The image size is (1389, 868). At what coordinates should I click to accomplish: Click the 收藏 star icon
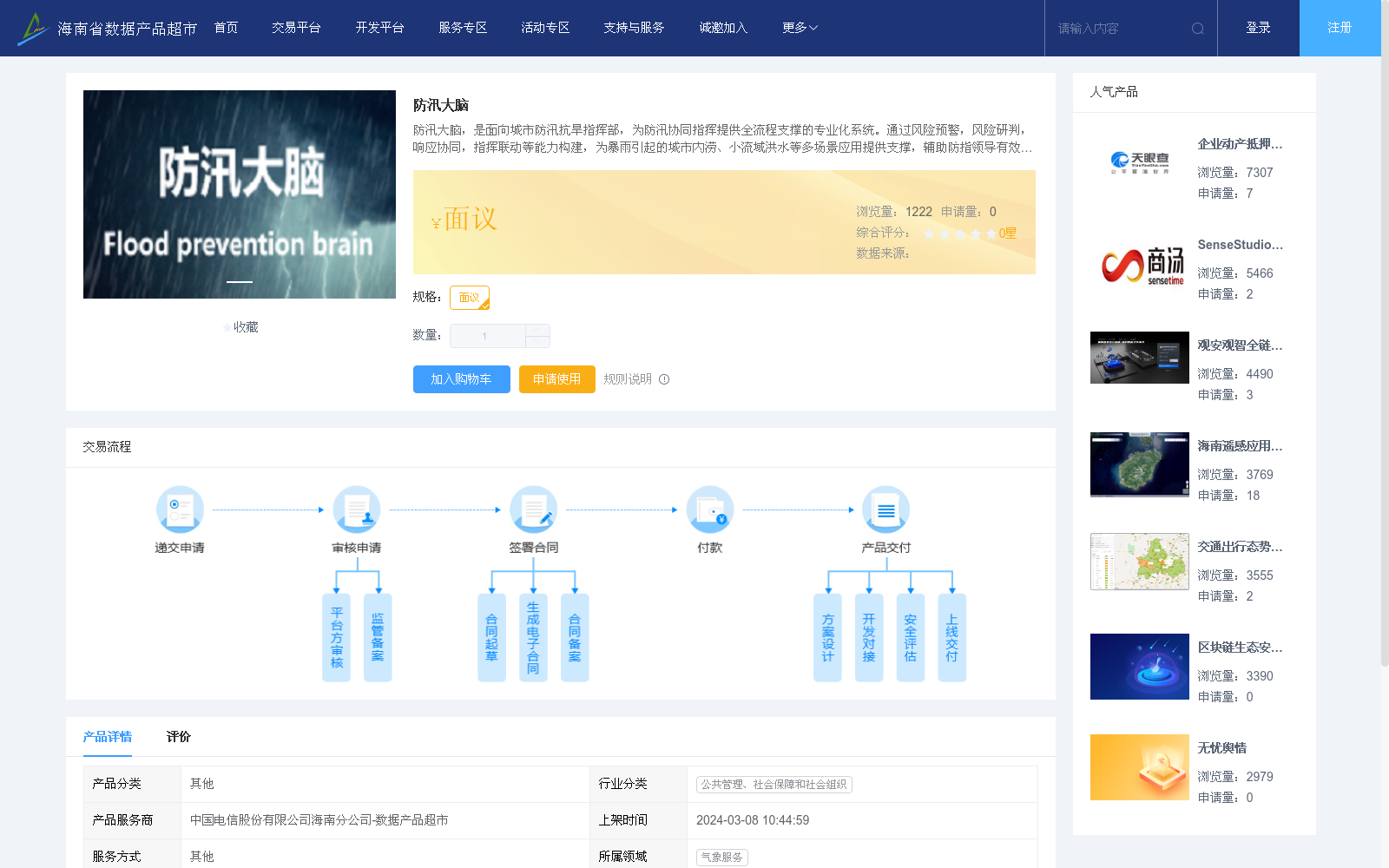click(x=227, y=327)
